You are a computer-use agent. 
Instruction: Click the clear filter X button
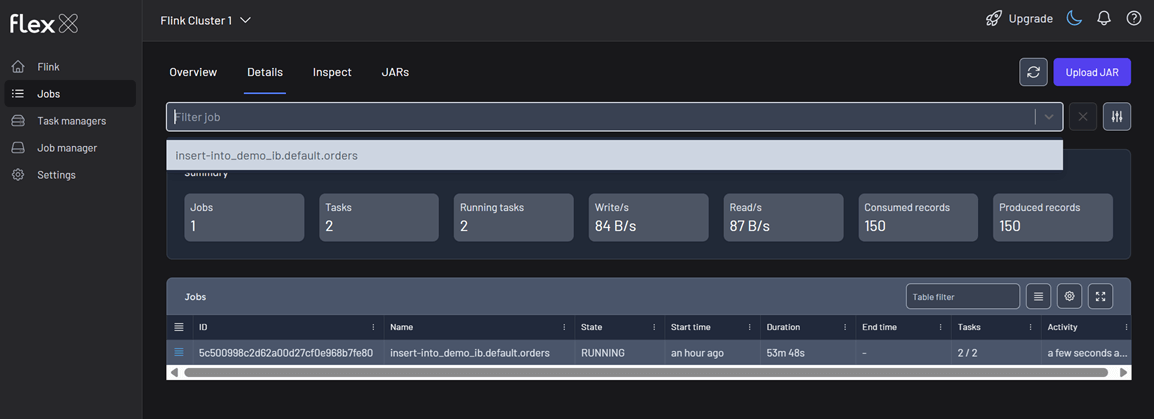[1083, 116]
